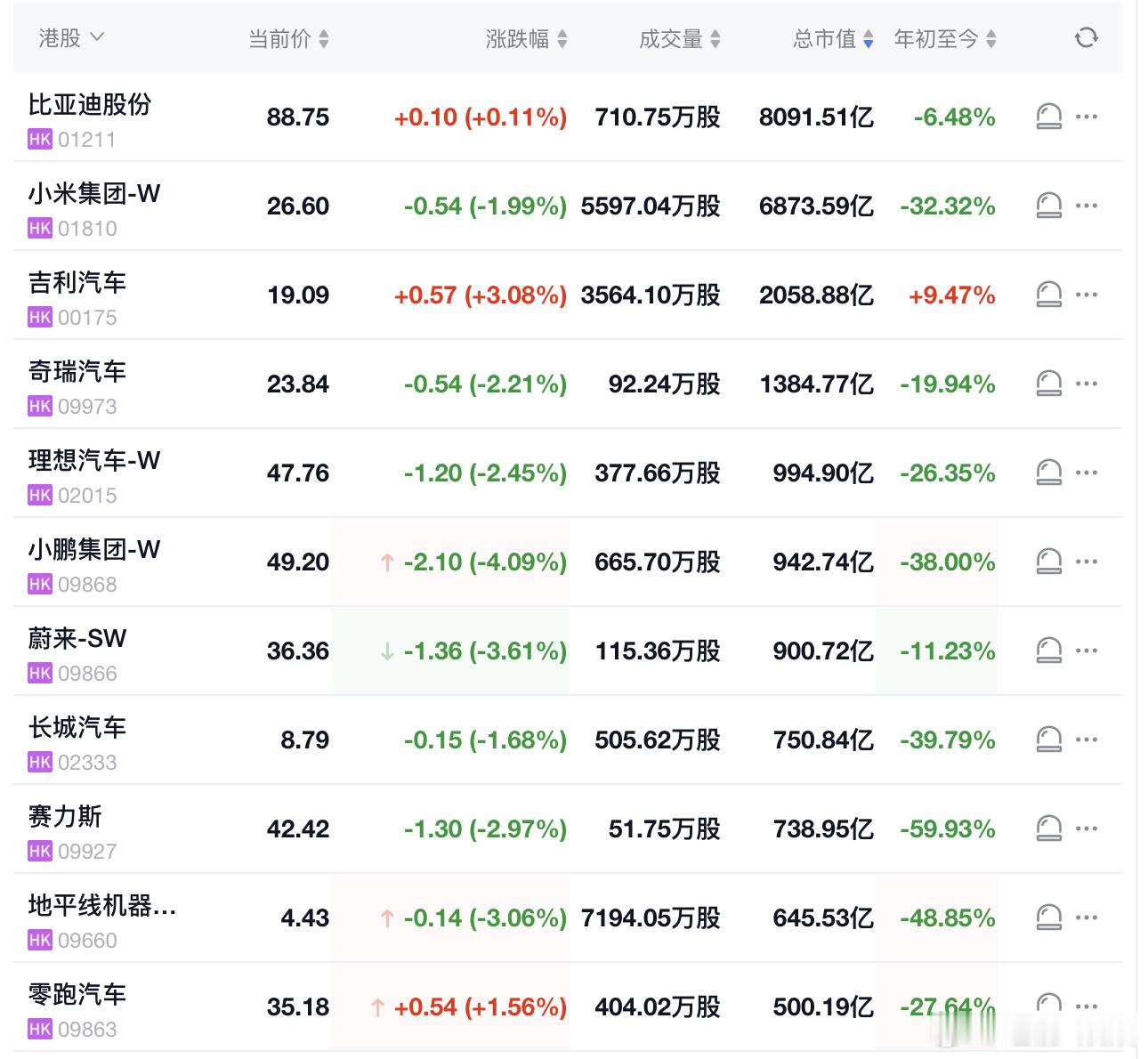Open more options for 蔚来-SW
Image resolution: width=1148 pixels, height=1059 pixels.
(1087, 651)
